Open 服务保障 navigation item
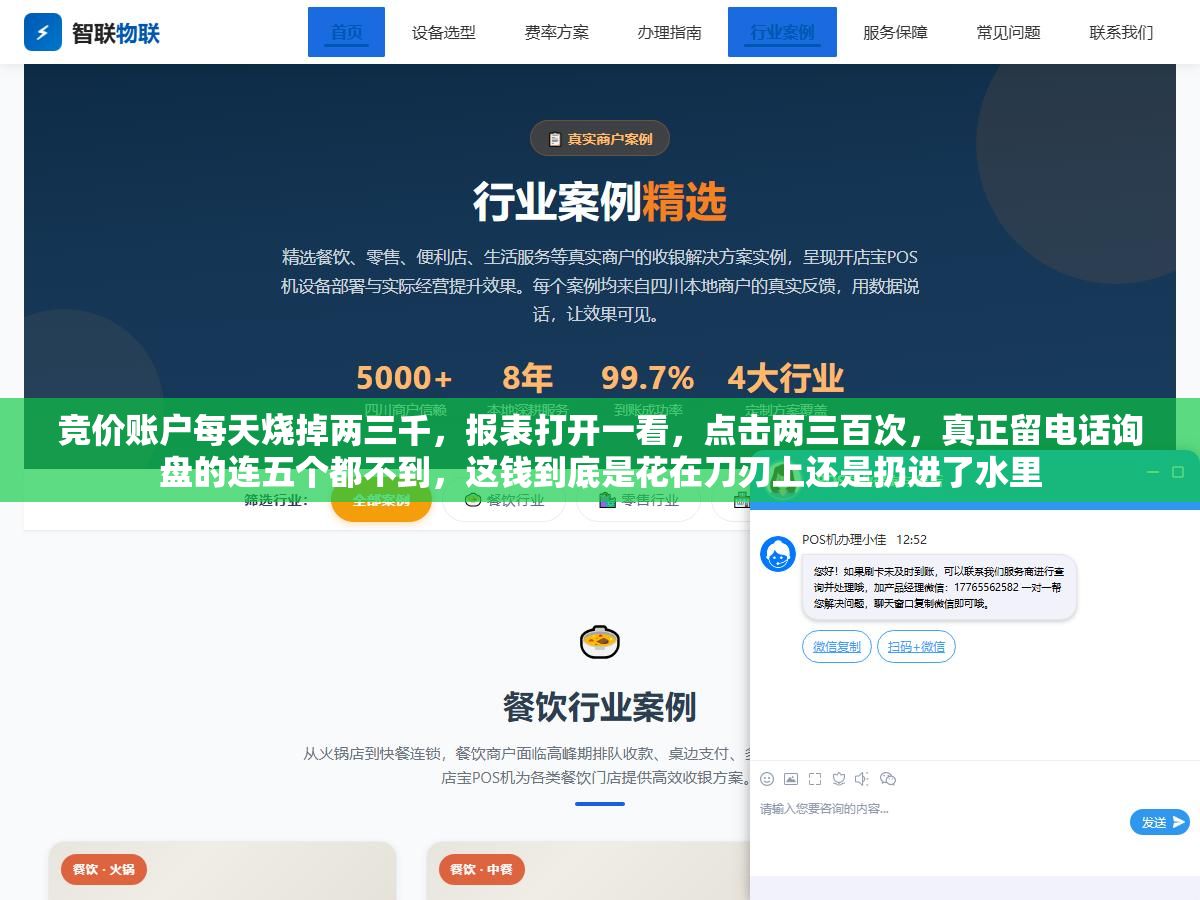Image resolution: width=1200 pixels, height=900 pixels. (x=896, y=32)
